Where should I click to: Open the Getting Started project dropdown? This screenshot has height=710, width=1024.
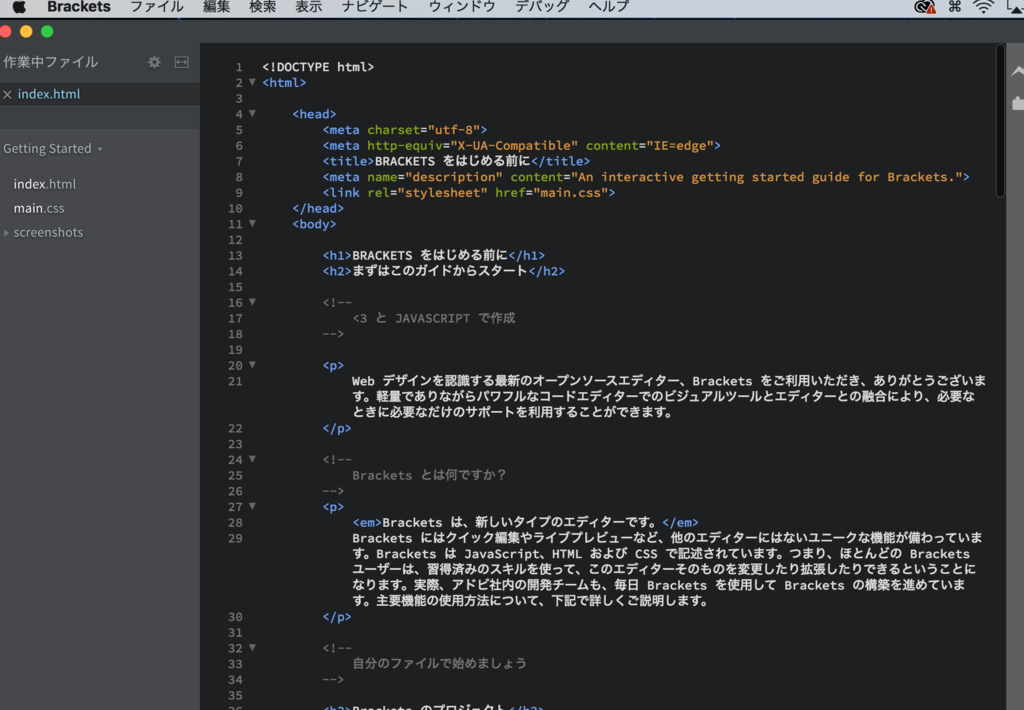[53, 149]
